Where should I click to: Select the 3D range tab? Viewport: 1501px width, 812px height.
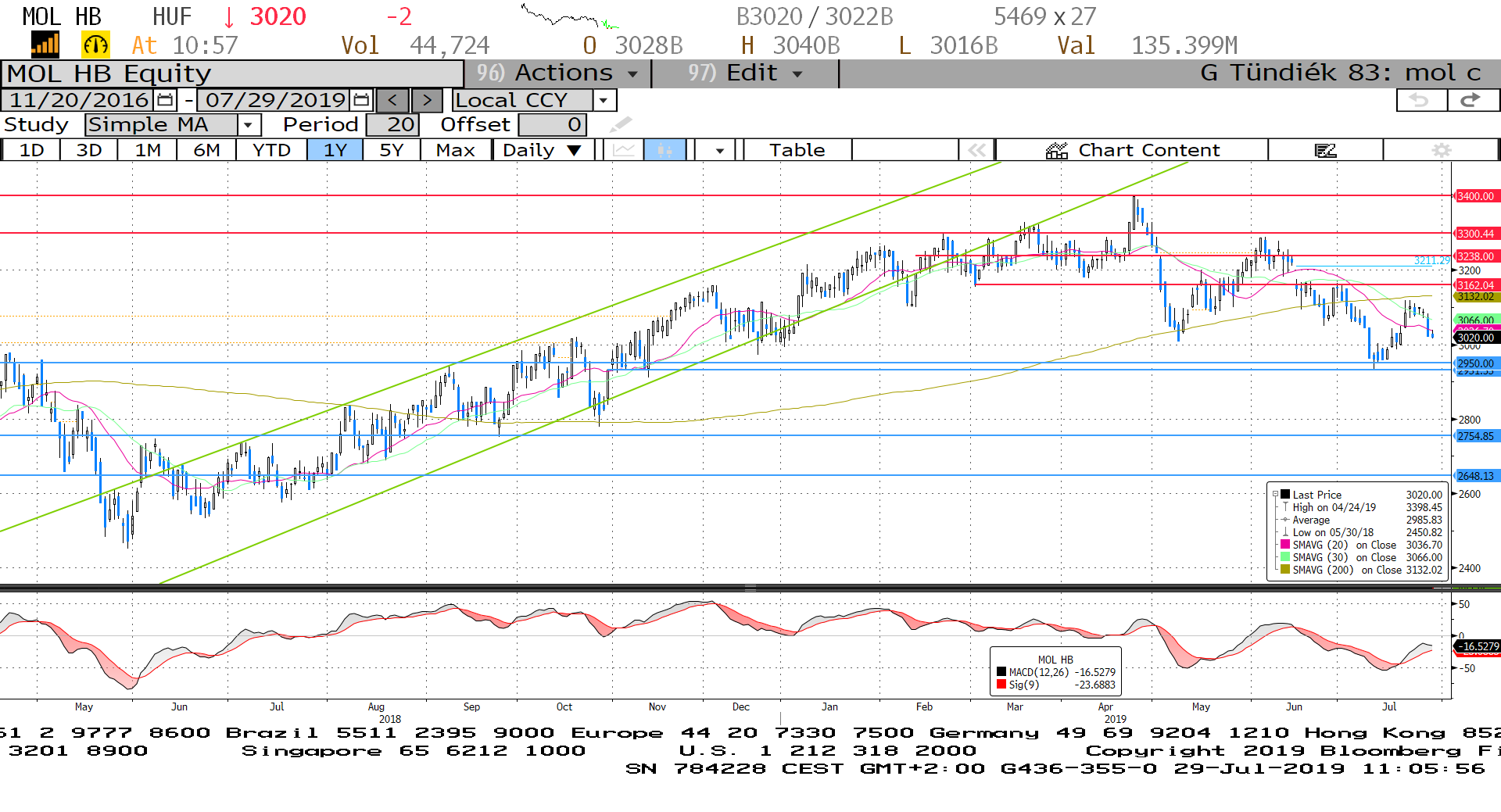tap(89, 150)
